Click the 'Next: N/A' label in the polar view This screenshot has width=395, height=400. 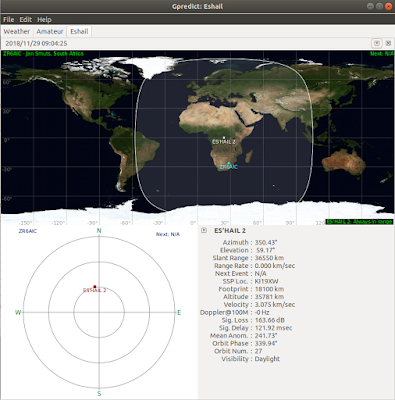click(x=168, y=234)
